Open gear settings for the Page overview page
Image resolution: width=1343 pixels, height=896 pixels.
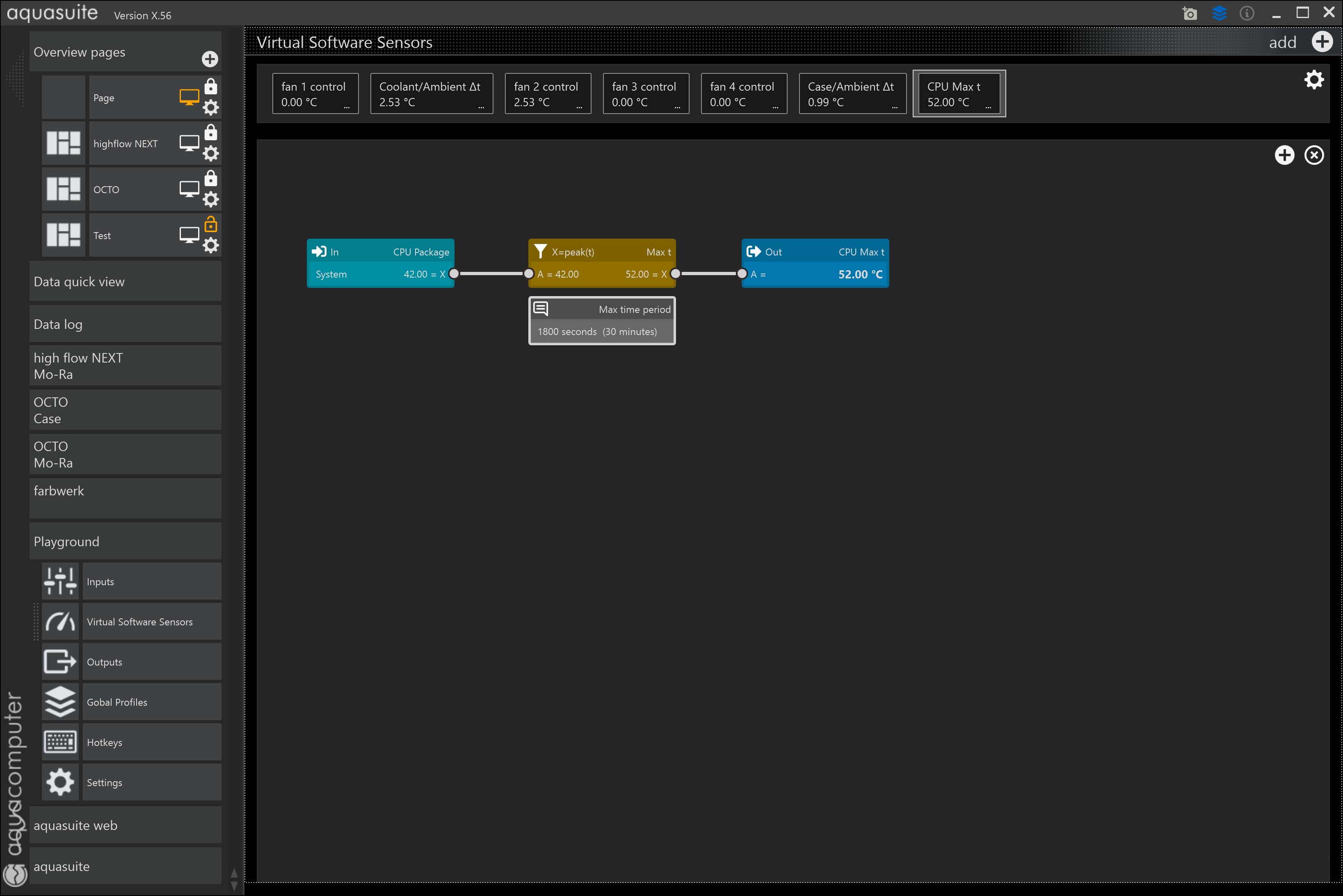pos(211,107)
